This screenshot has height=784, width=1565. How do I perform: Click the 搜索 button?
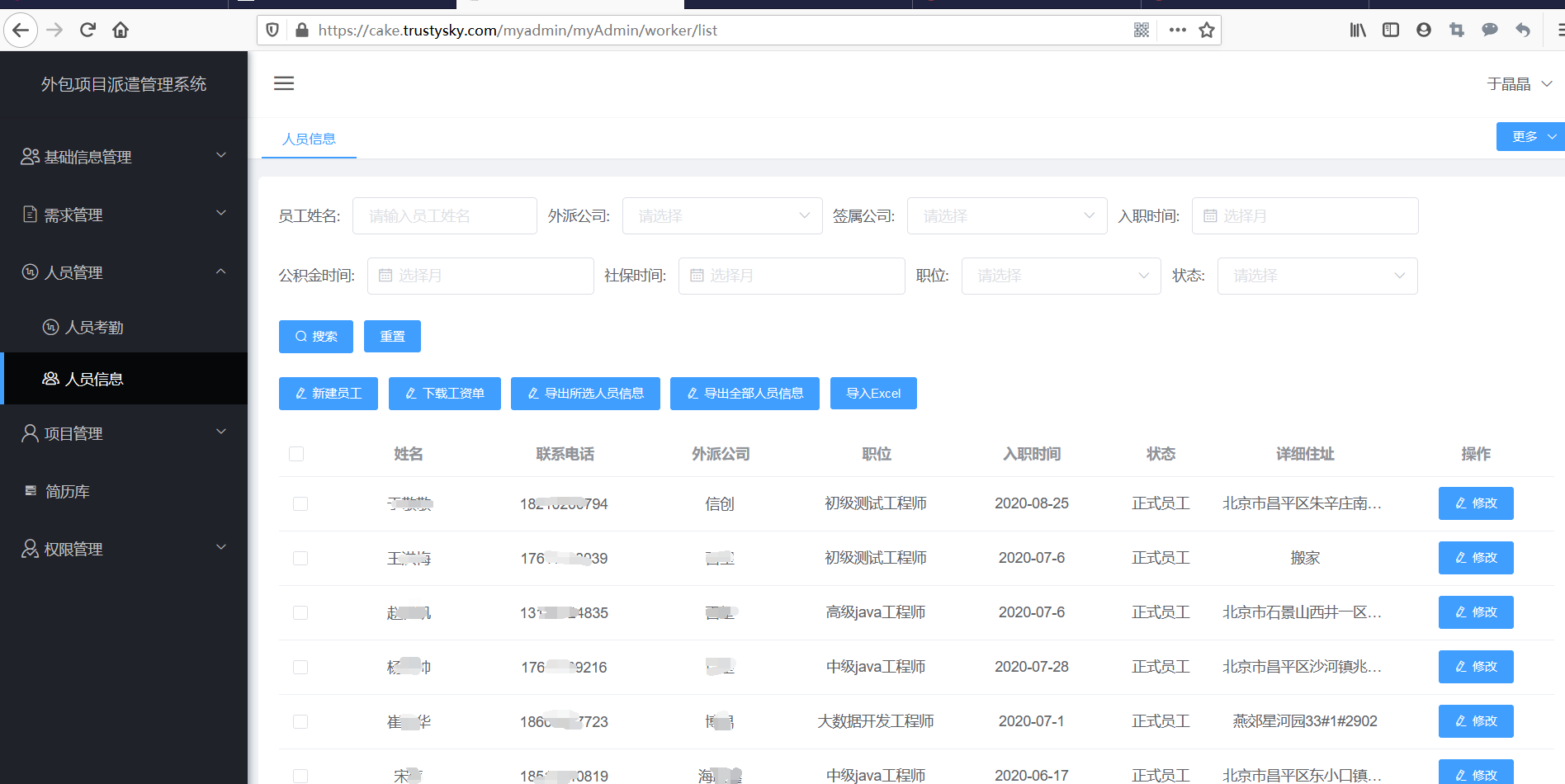pos(316,337)
